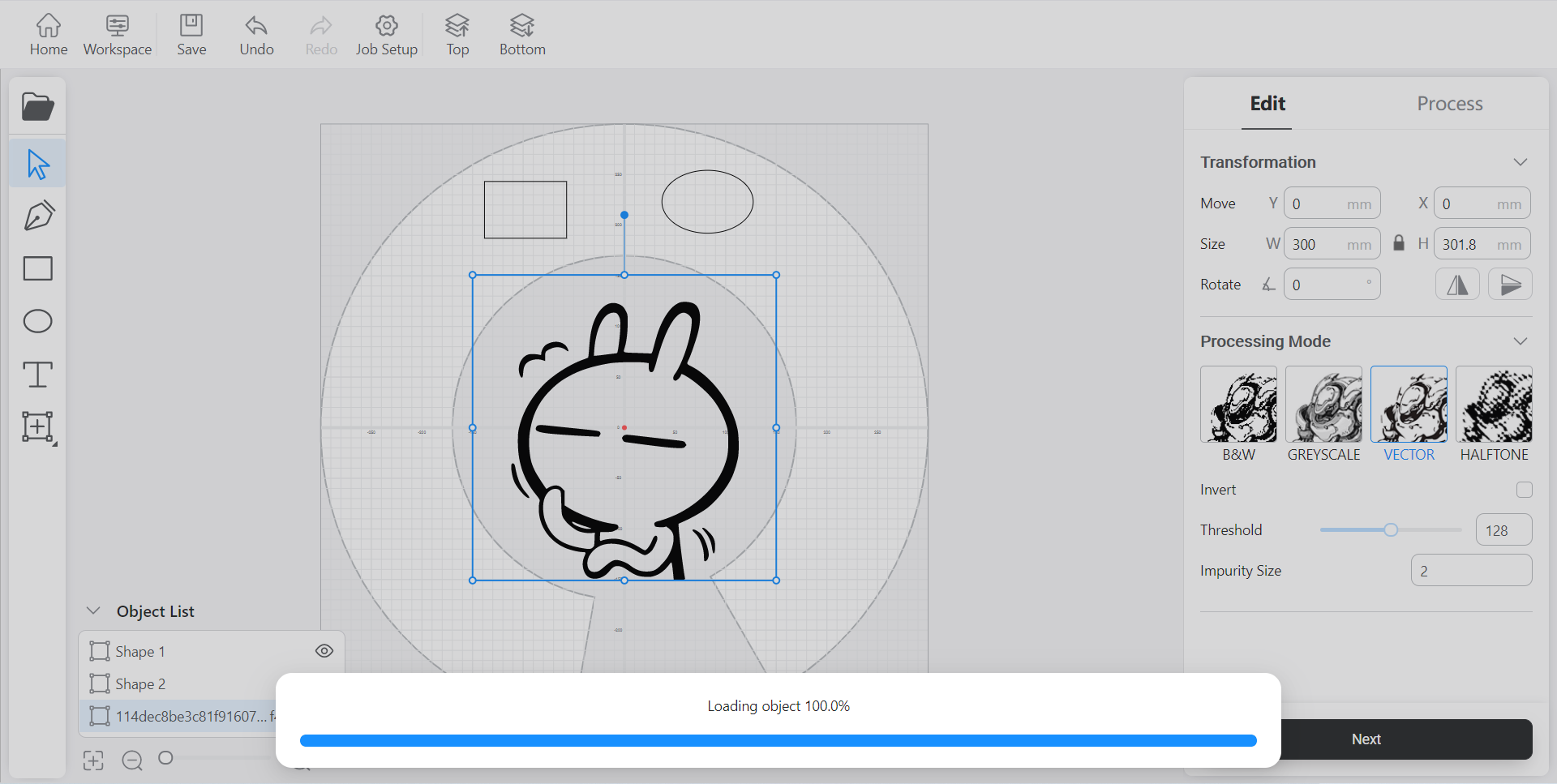1557x784 pixels.
Task: Select the Rectangle tool
Action: [x=38, y=268]
